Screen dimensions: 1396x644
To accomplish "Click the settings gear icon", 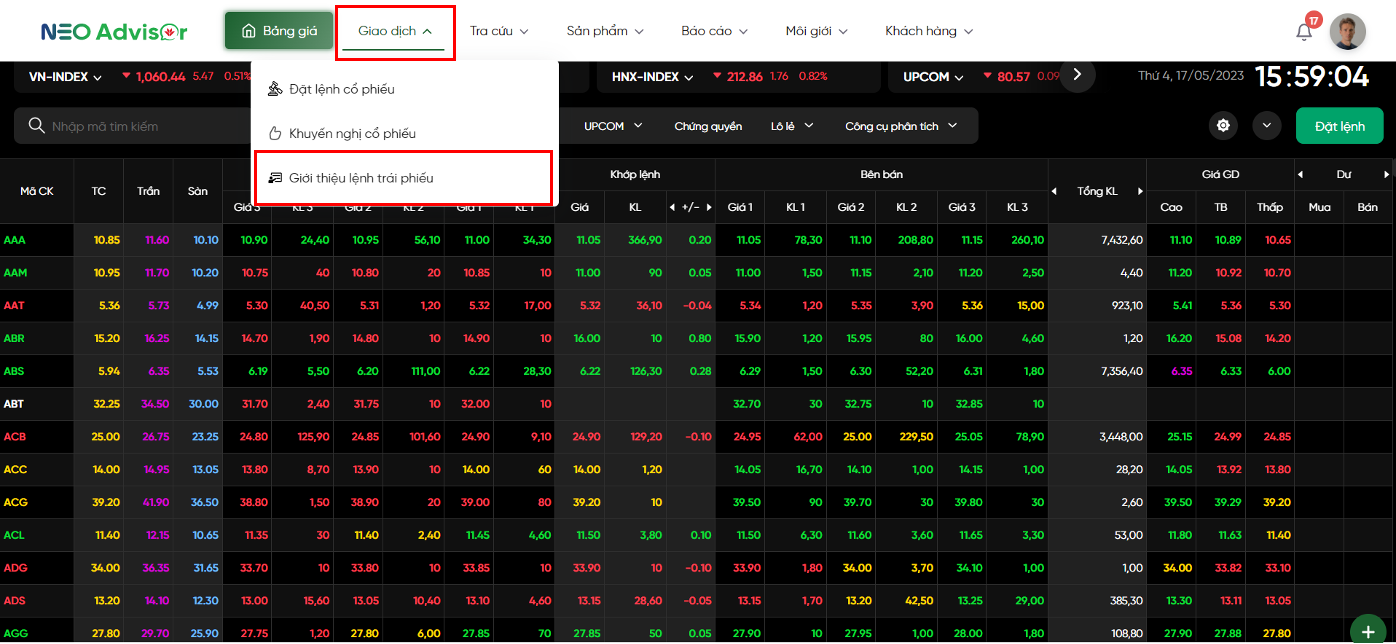I will [1223, 126].
